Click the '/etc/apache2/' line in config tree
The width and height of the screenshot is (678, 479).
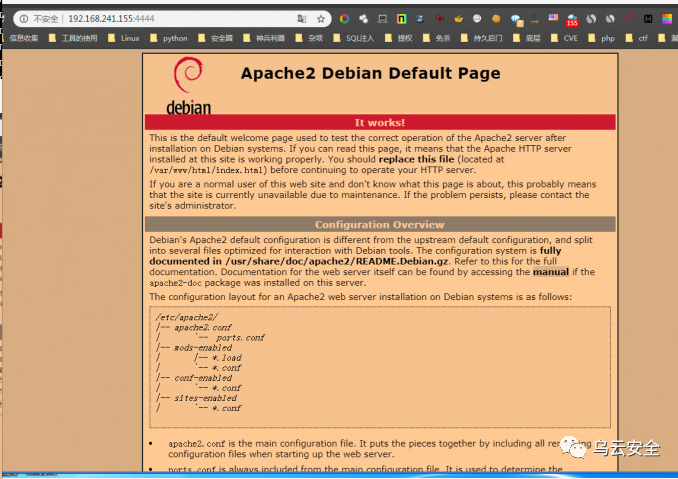click(x=187, y=317)
